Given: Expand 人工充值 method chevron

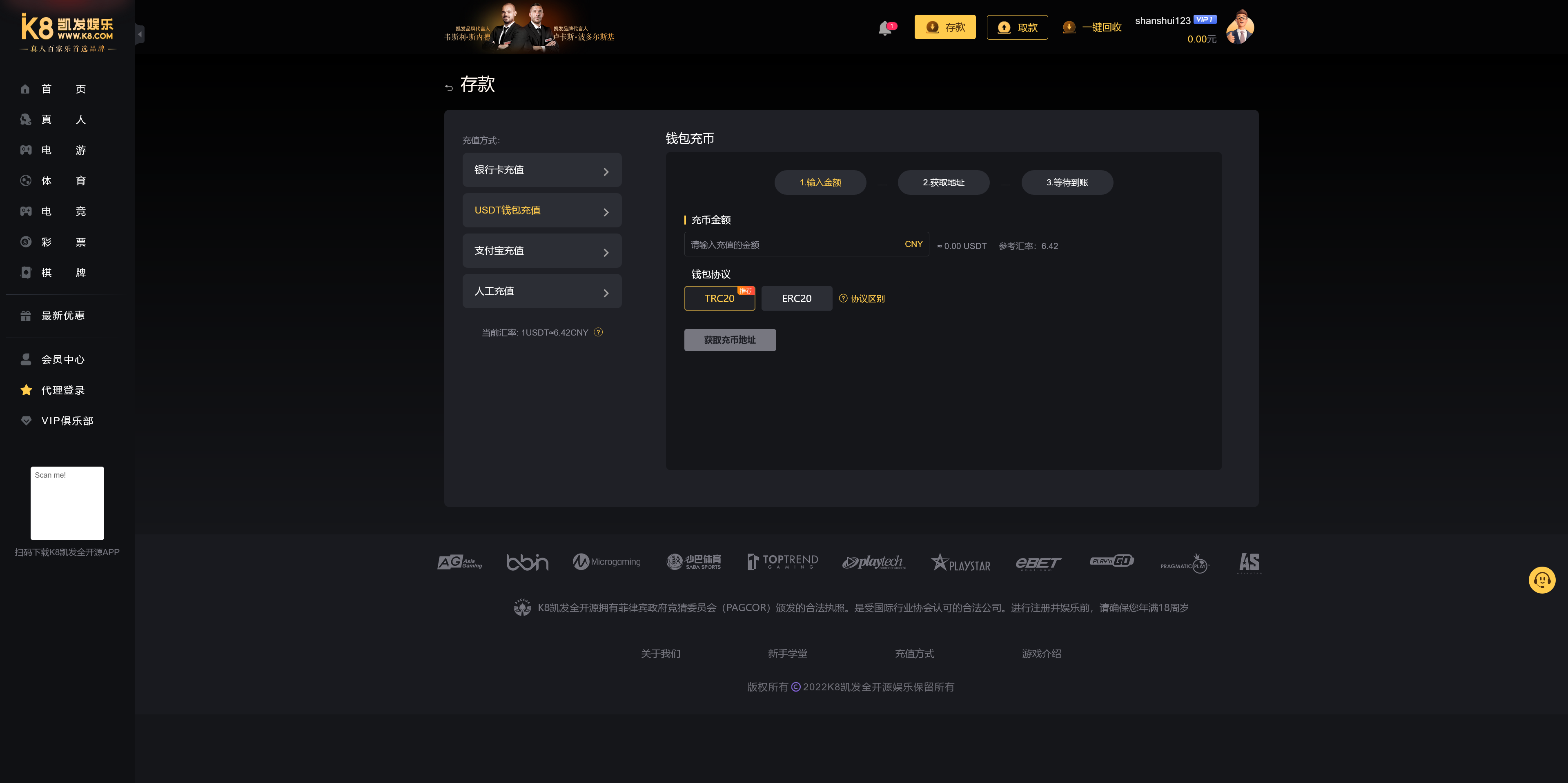Looking at the screenshot, I should pos(606,293).
